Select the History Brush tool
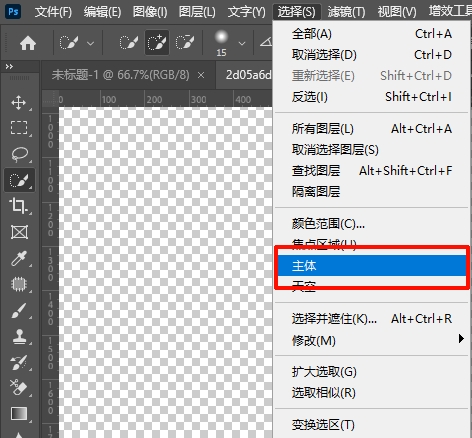This screenshot has height=438, width=472. coord(19,362)
